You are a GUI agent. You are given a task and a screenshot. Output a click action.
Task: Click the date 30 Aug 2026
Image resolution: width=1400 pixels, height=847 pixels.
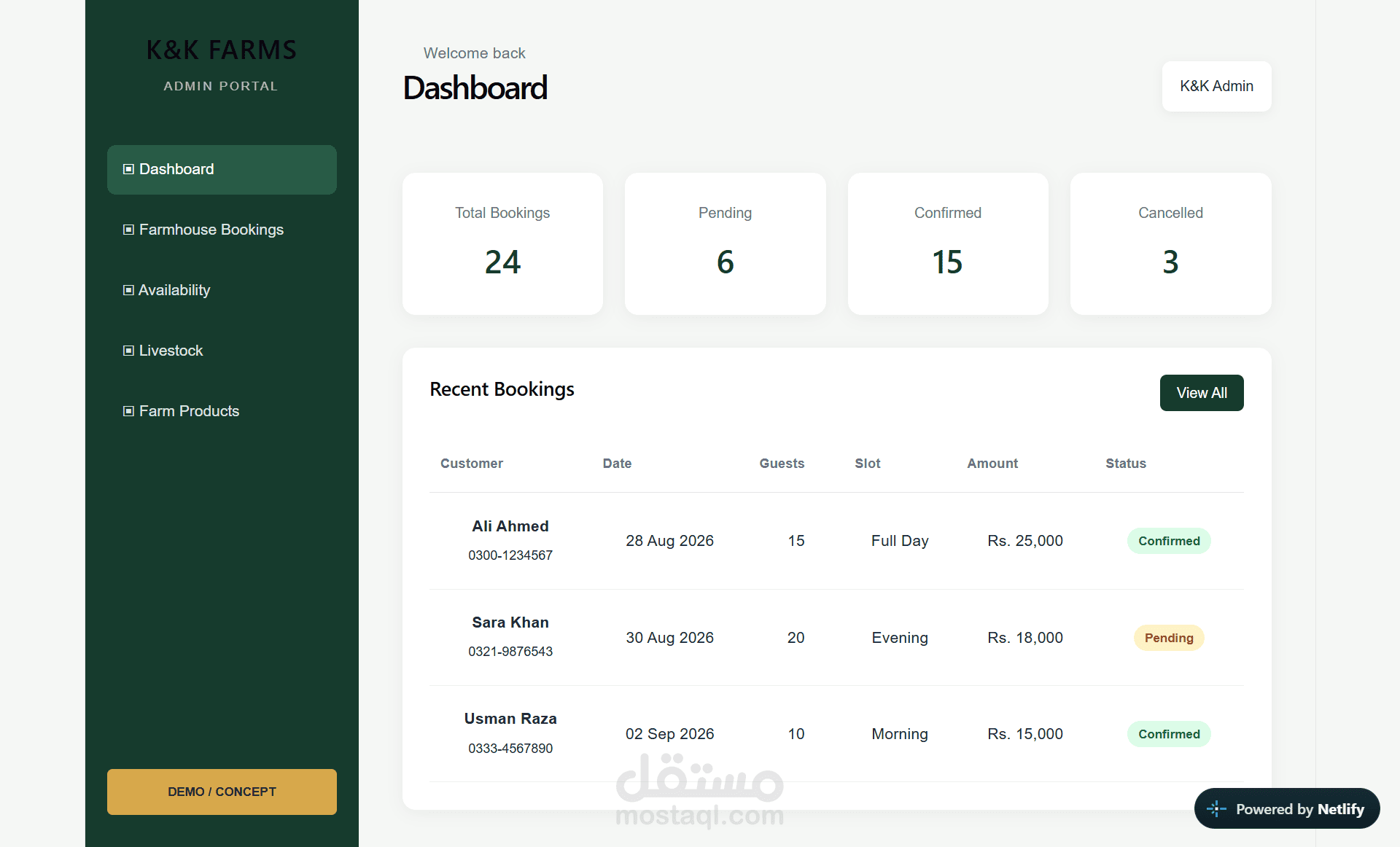pos(669,638)
